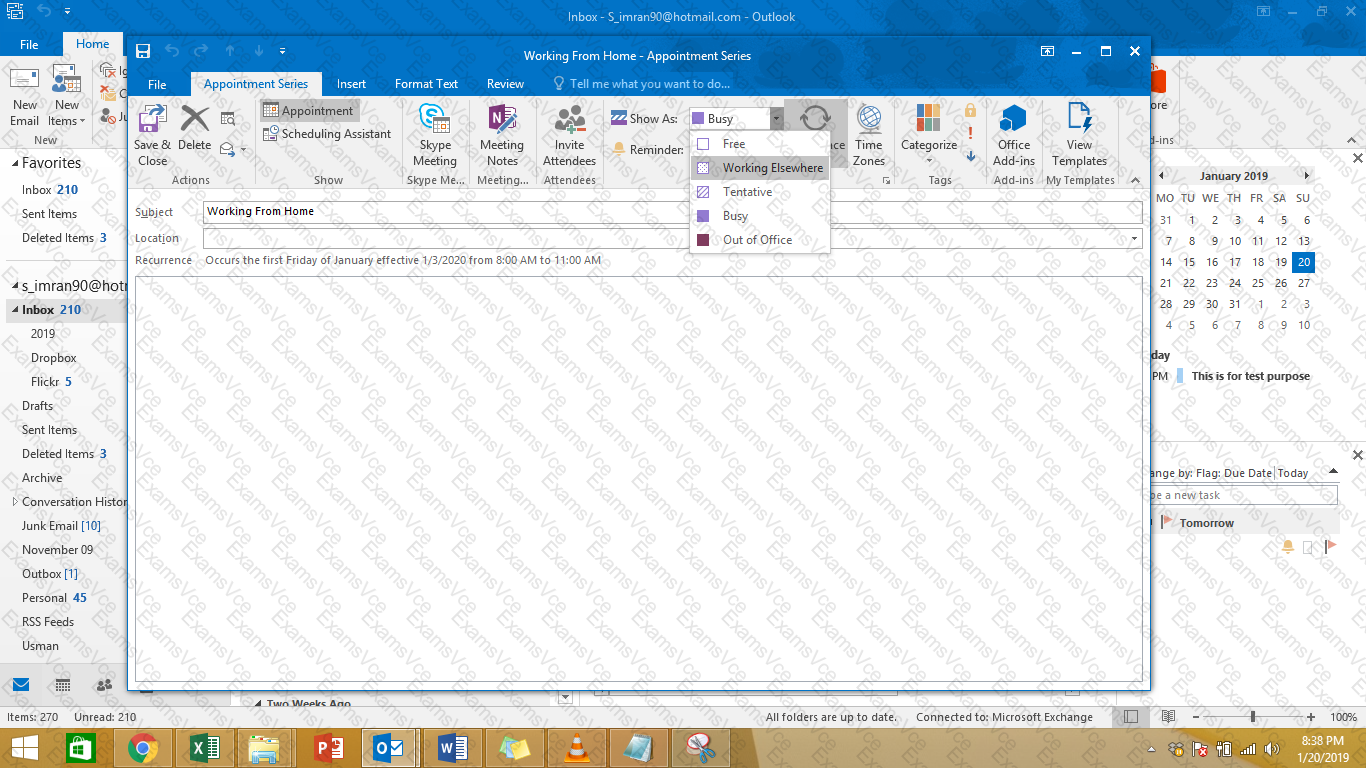This screenshot has height=768, width=1366.
Task: Click into the Subject text field
Action: (672, 212)
